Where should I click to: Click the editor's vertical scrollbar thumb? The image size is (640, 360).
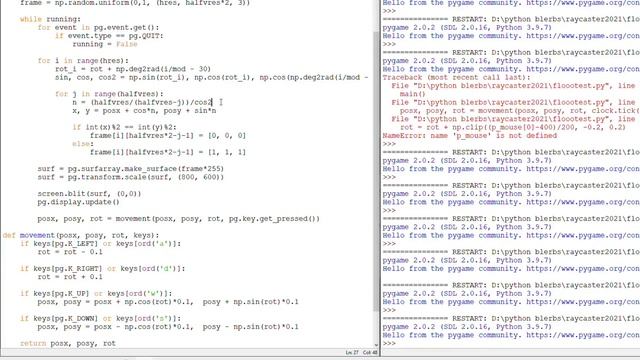(376, 171)
